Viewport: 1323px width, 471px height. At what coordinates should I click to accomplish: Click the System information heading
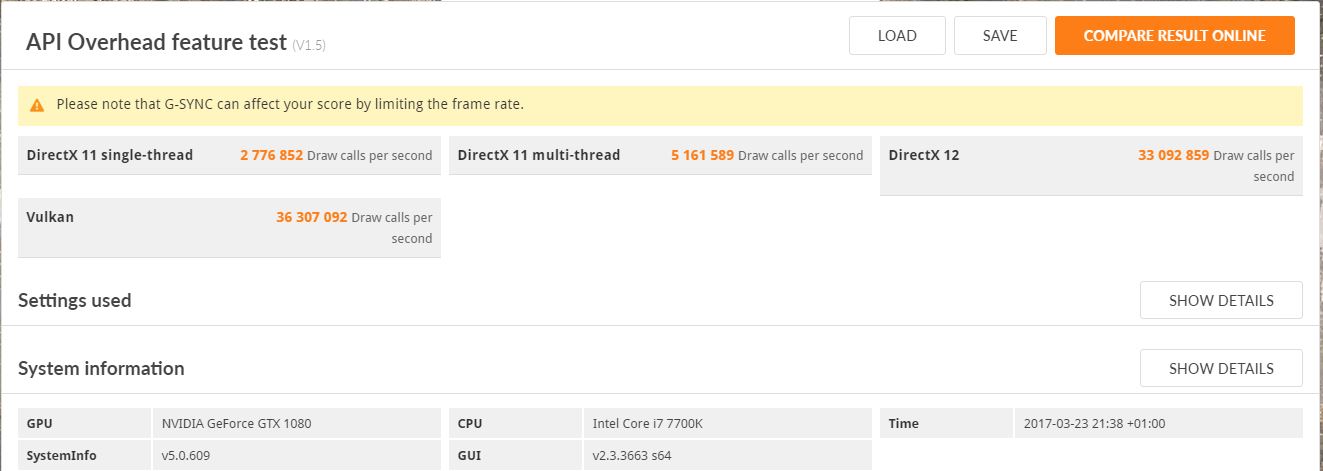coord(101,368)
